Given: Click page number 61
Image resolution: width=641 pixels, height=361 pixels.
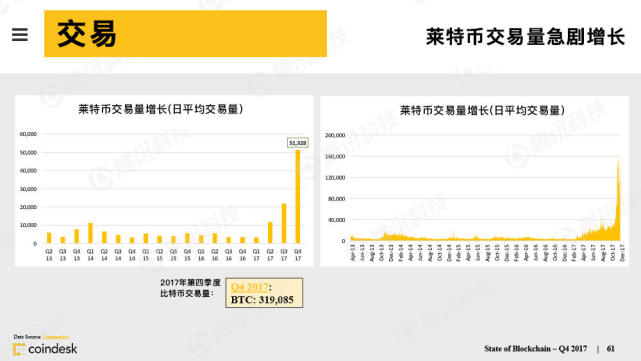Looking at the screenshot, I should tap(611, 349).
